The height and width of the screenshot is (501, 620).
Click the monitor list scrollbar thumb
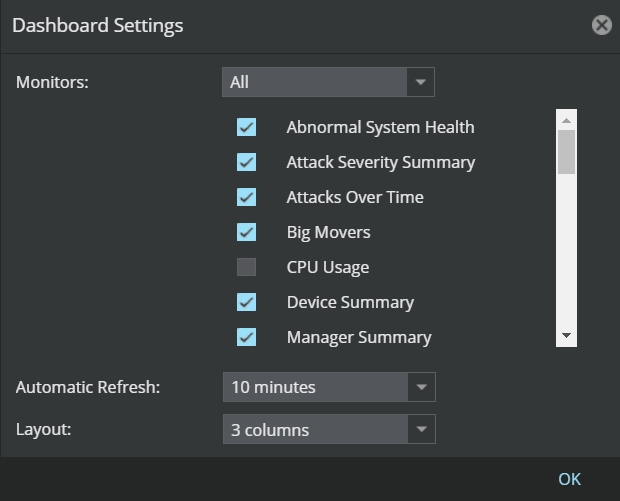pyautogui.click(x=566, y=152)
